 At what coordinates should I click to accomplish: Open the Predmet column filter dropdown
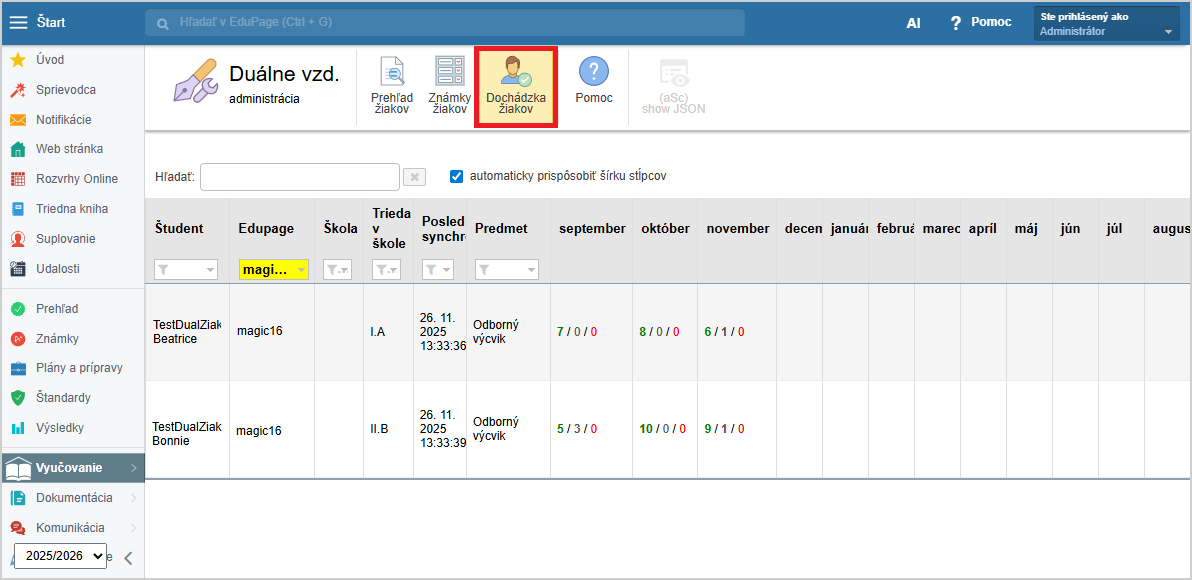[506, 269]
